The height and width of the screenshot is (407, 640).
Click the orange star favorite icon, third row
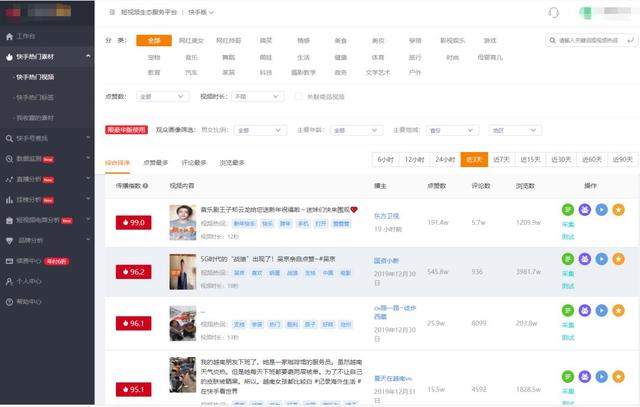[618, 310]
